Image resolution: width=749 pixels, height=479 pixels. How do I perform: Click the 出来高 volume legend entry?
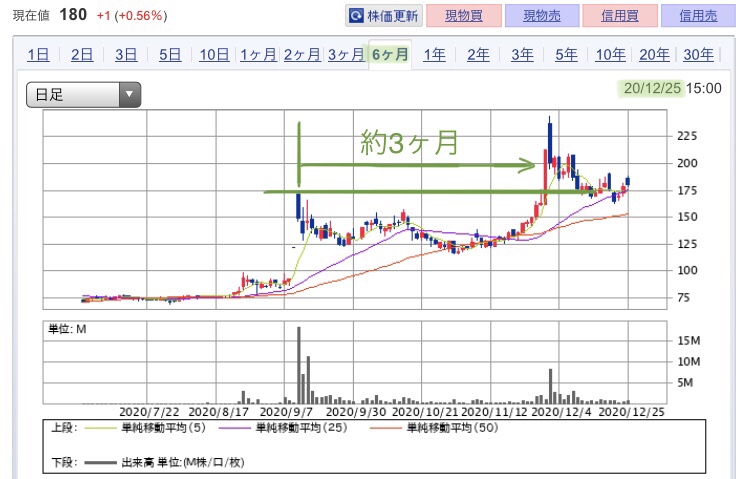[183, 462]
